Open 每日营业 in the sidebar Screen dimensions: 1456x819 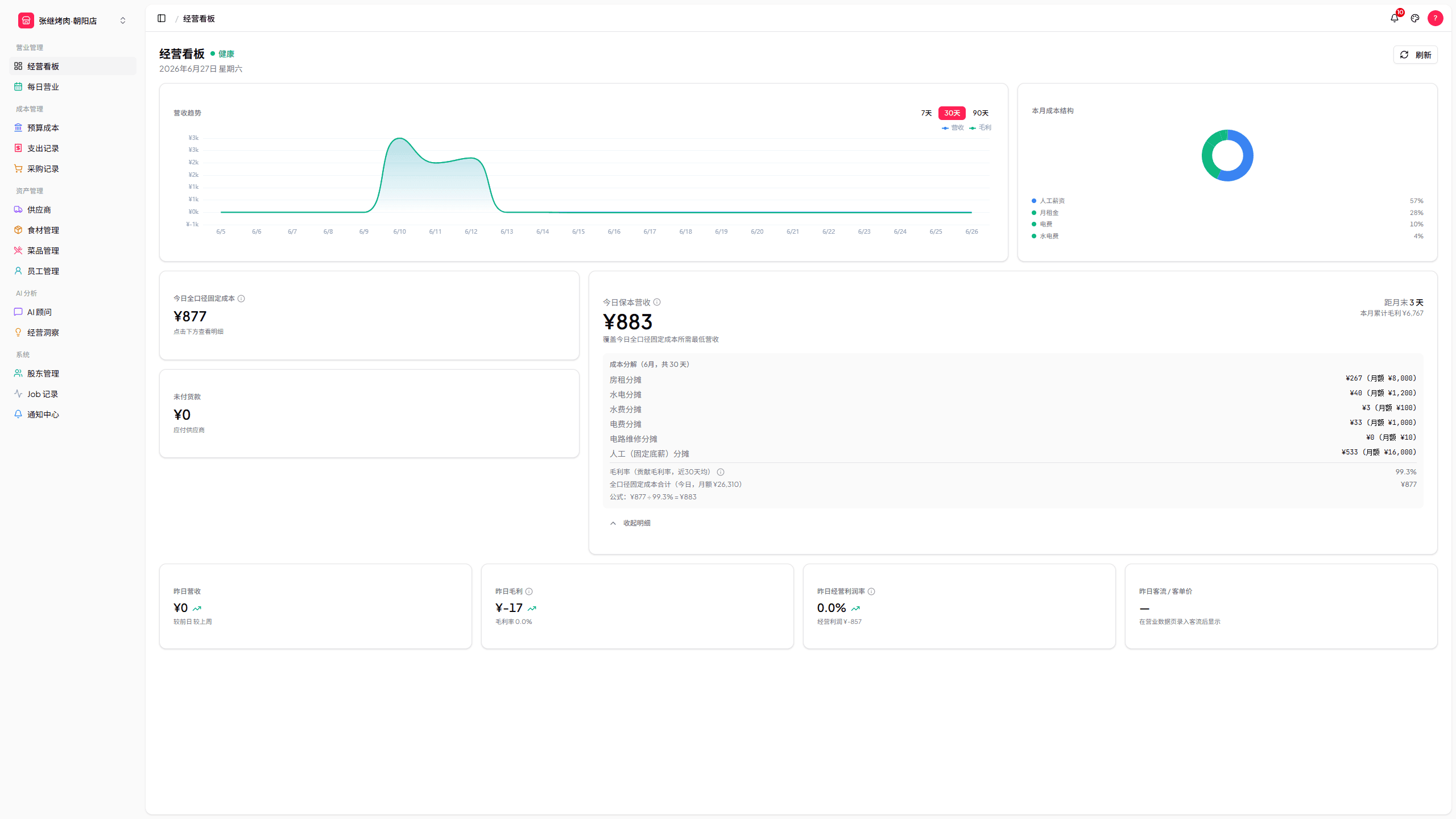coord(73,86)
